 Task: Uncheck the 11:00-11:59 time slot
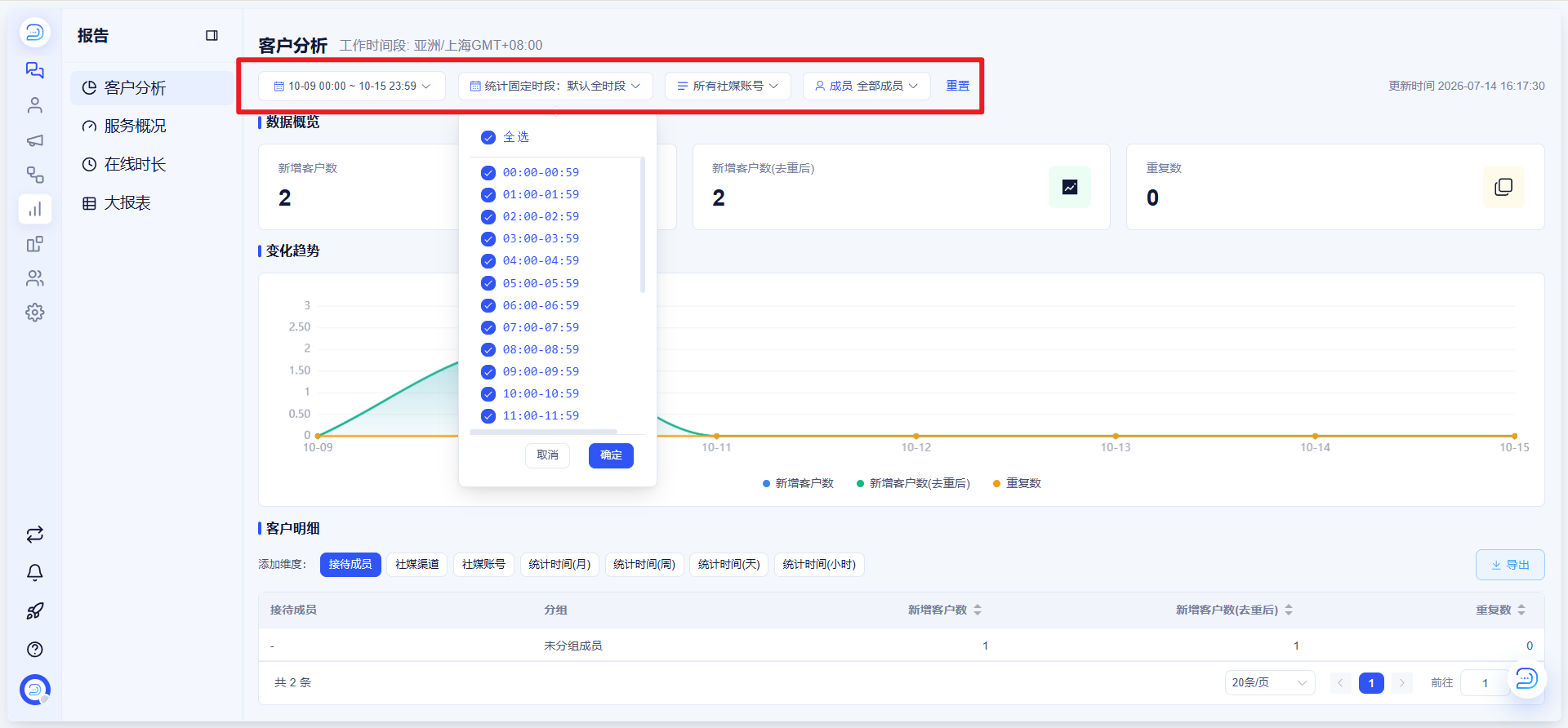[x=488, y=415]
